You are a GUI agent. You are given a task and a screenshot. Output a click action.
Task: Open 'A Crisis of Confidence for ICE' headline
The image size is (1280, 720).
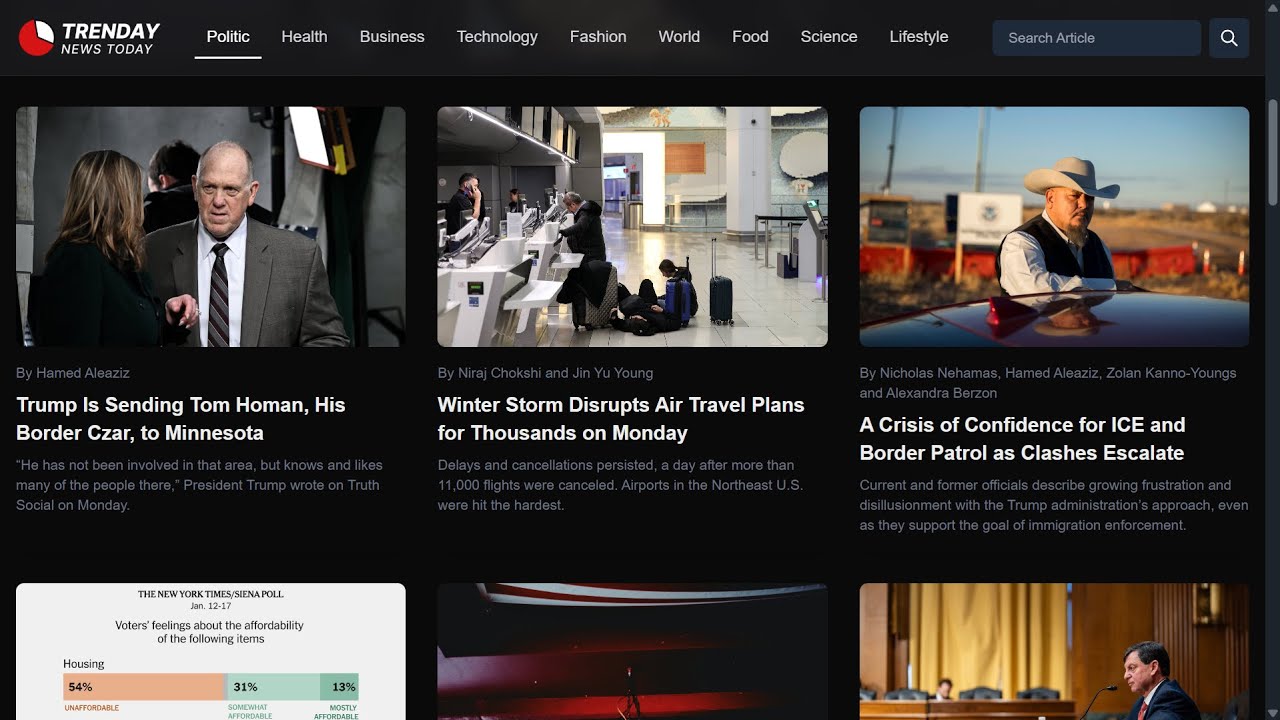pos(1023,439)
